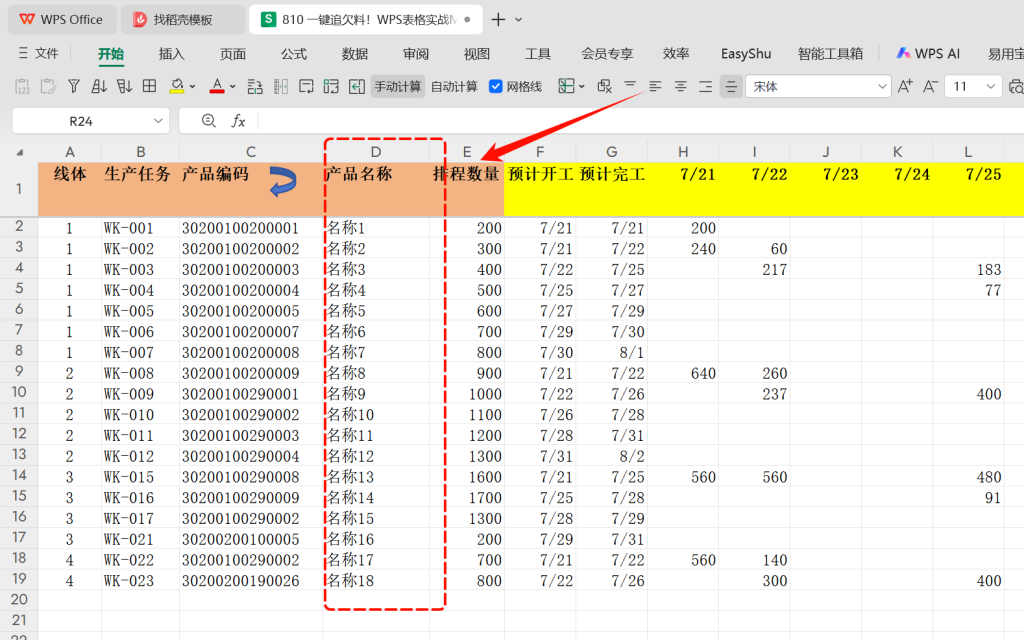
Task: Open the 页面 page layout tab
Action: pyautogui.click(x=232, y=54)
